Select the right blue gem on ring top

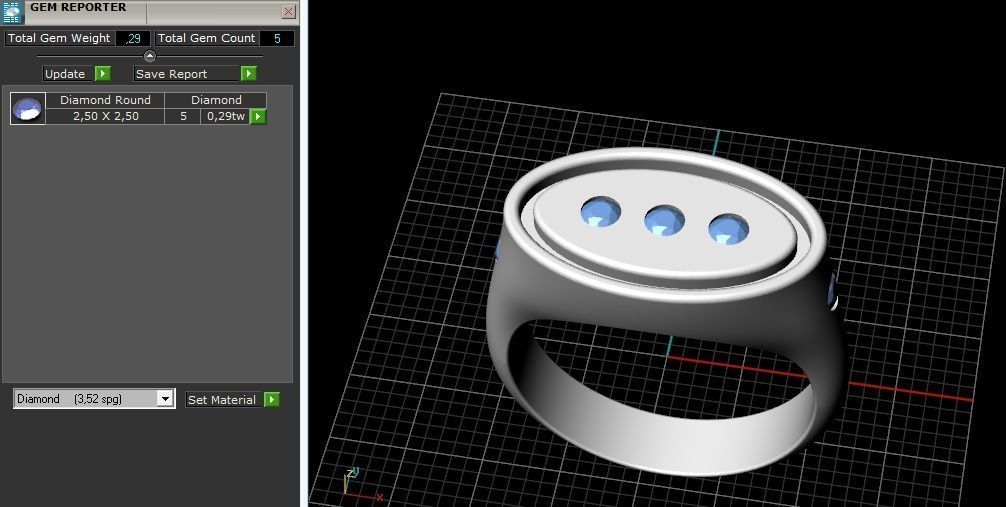pos(728,229)
